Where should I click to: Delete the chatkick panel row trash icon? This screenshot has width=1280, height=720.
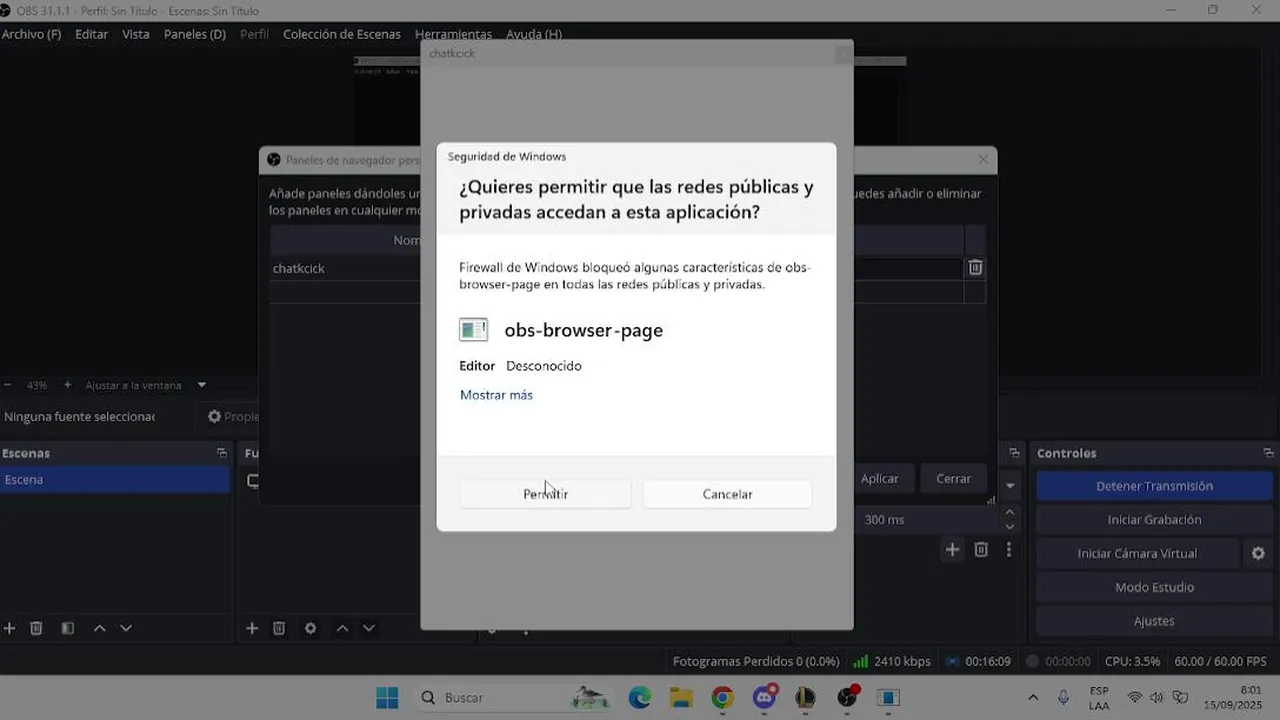pos(975,267)
